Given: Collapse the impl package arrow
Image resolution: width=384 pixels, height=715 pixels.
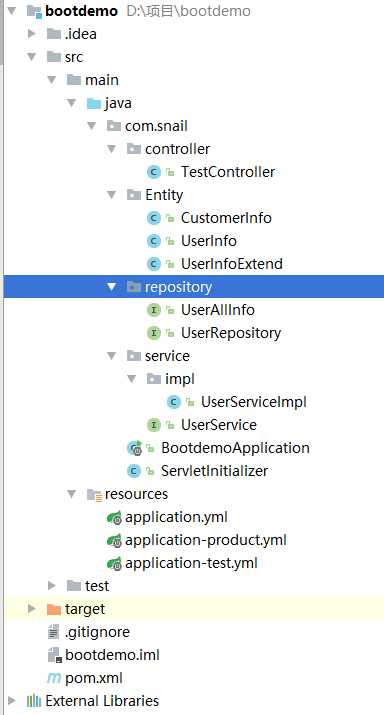Looking at the screenshot, I should pos(131,379).
